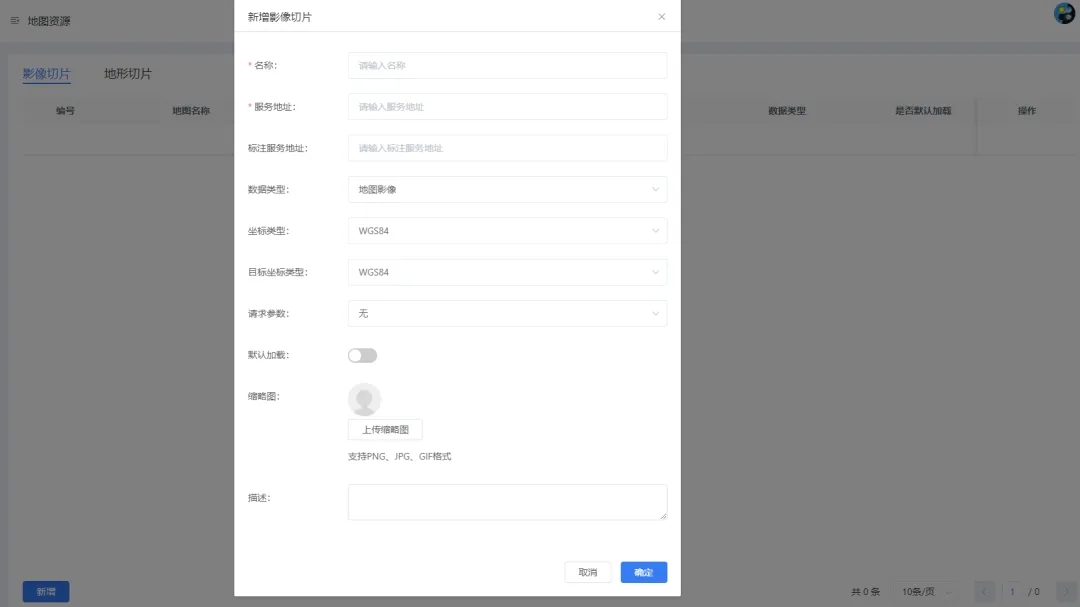1080x607 pixels.
Task: Close the 新增影像切片 dialog with X icon
Action: (x=661, y=17)
